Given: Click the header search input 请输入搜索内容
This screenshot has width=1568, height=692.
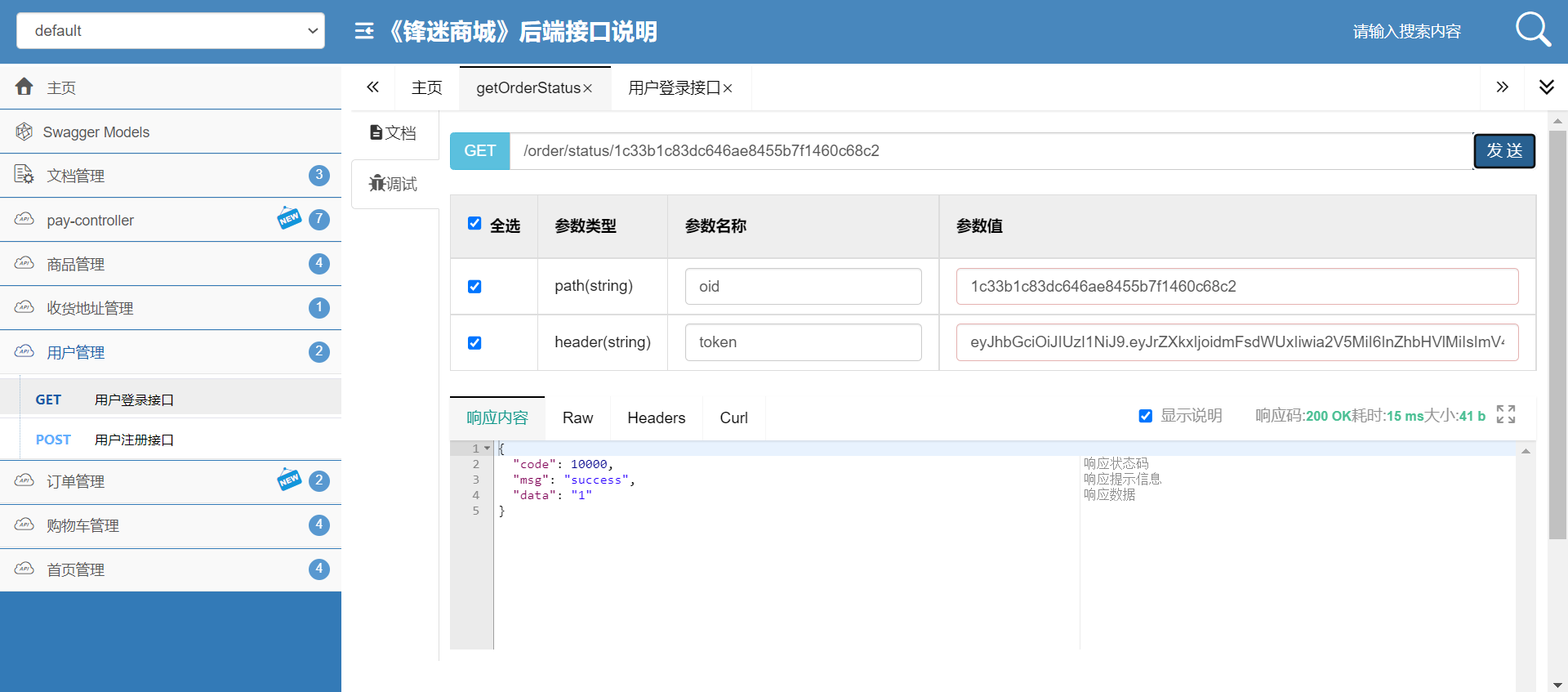Looking at the screenshot, I should click(1406, 31).
